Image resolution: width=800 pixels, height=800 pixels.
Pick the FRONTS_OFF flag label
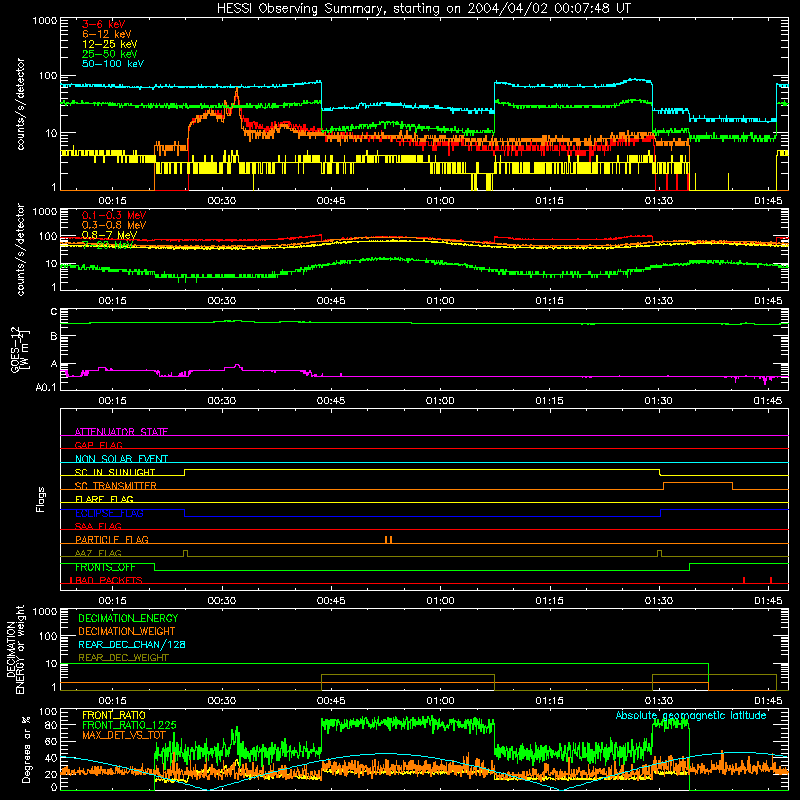click(x=105, y=567)
